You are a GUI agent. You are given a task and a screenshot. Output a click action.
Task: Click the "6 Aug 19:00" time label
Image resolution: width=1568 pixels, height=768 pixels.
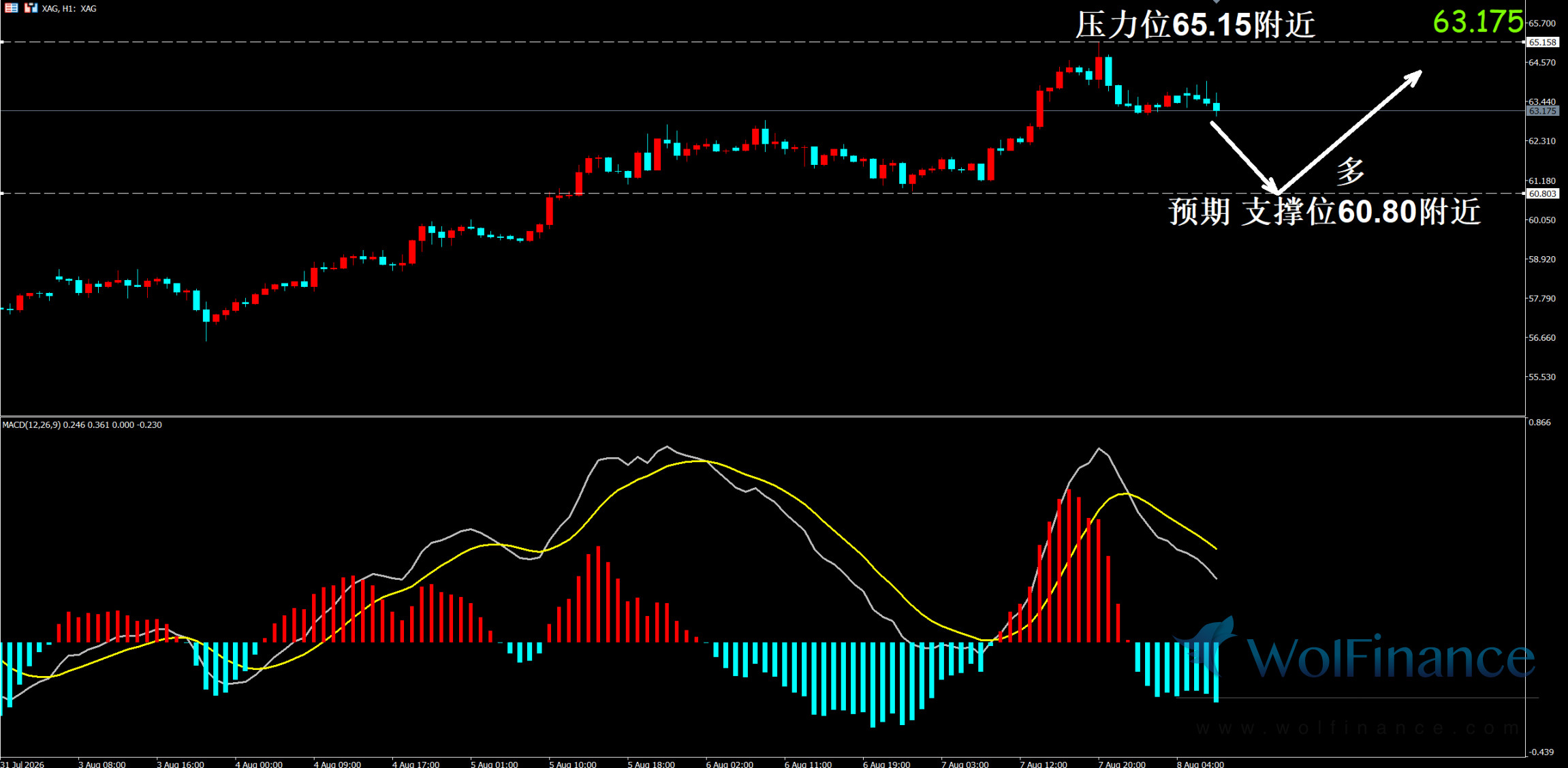[x=886, y=764]
